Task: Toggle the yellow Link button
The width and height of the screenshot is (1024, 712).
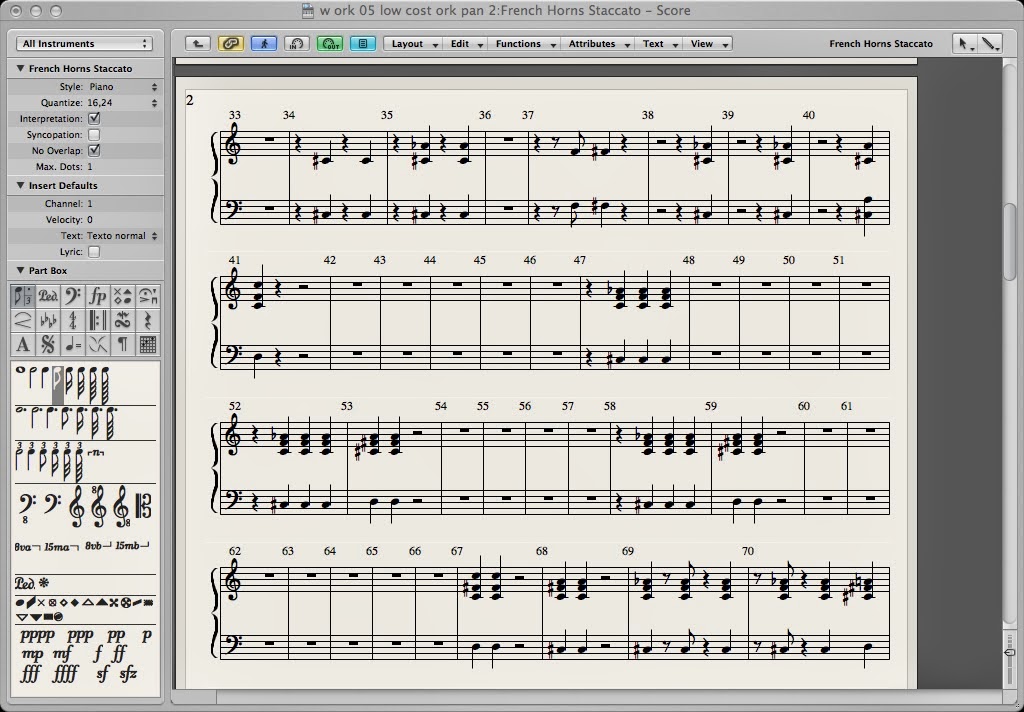Action: pos(231,44)
